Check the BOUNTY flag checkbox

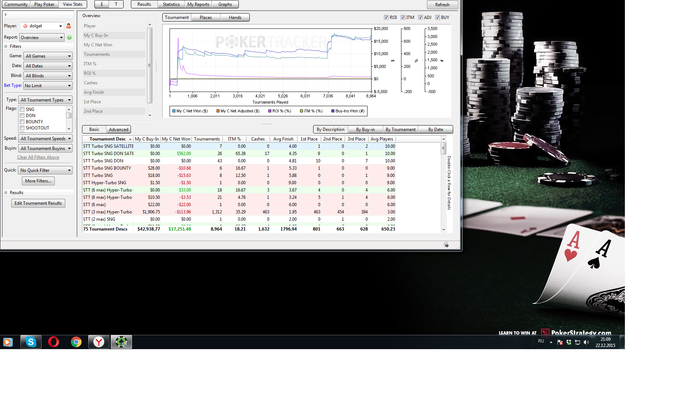(22, 122)
